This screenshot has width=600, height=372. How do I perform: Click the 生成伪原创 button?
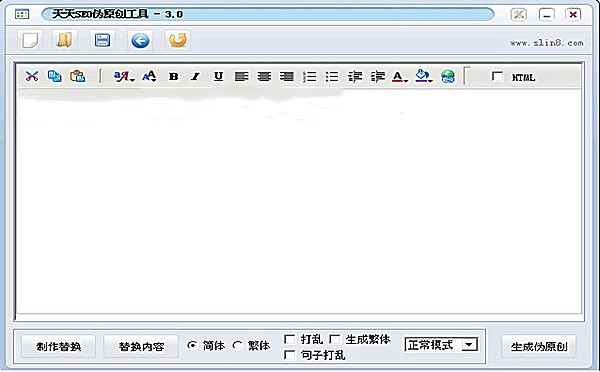538,346
